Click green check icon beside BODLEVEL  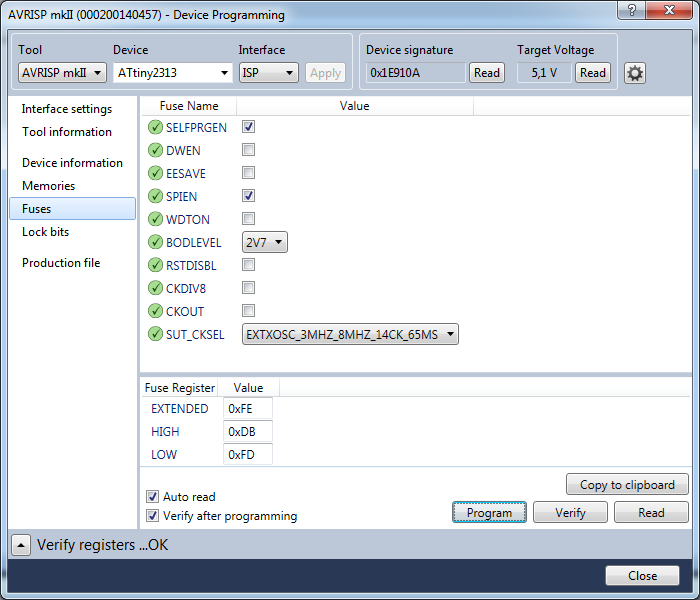pos(155,242)
